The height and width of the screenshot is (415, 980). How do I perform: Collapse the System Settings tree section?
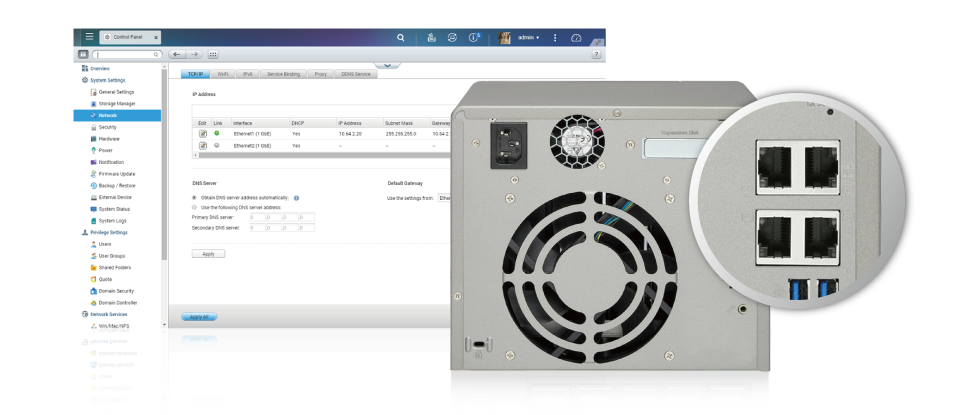coord(84,80)
